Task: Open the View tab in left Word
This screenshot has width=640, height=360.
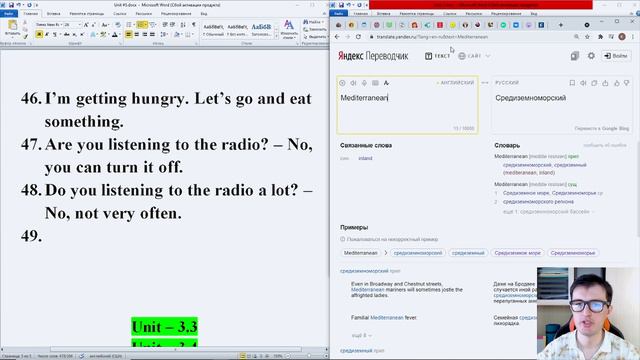Action: pyautogui.click(x=204, y=13)
